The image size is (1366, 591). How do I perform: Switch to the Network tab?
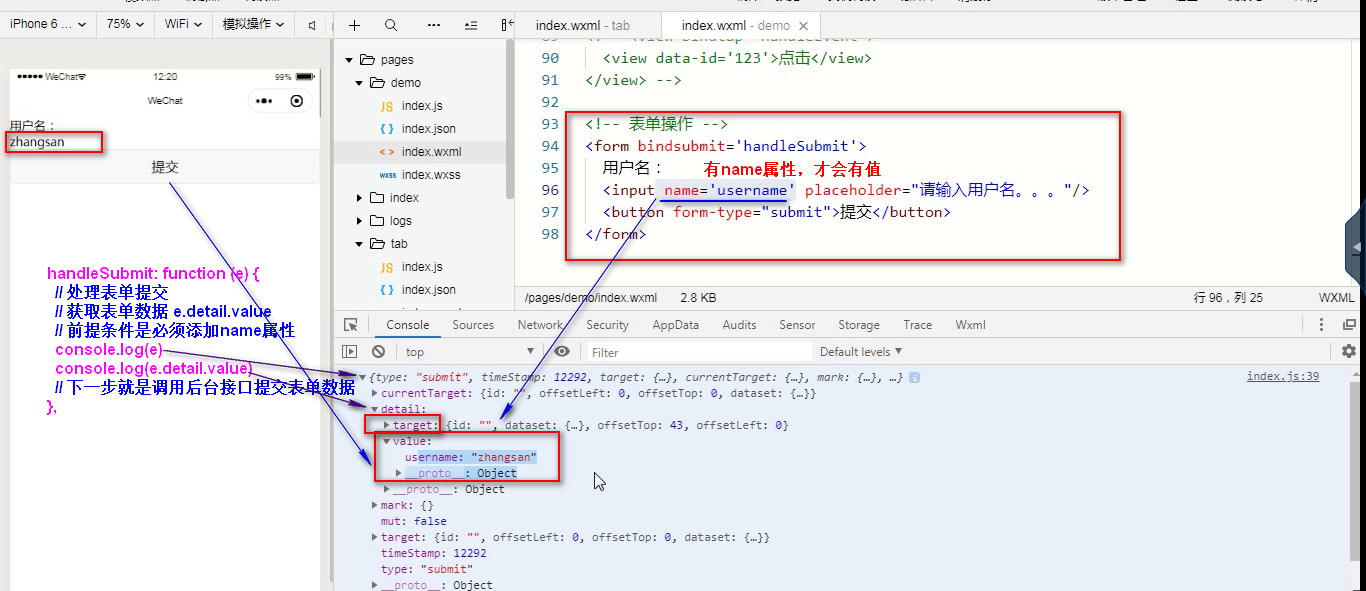pyautogui.click(x=540, y=324)
